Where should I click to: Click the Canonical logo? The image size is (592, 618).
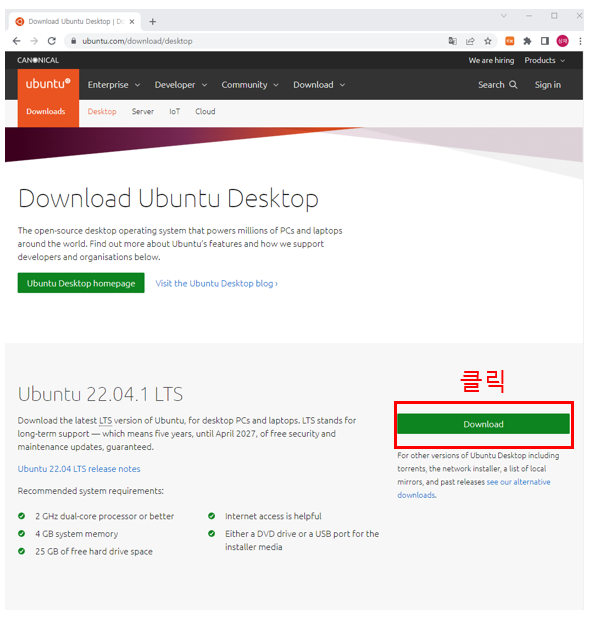(x=38, y=60)
